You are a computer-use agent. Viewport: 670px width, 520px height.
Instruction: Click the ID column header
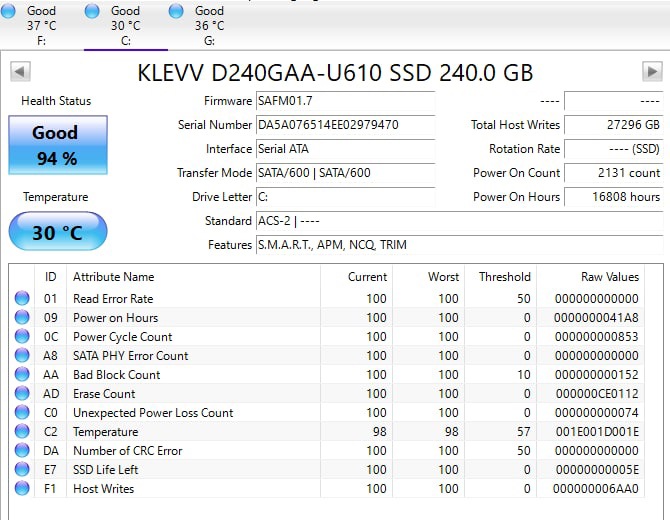[x=50, y=277]
